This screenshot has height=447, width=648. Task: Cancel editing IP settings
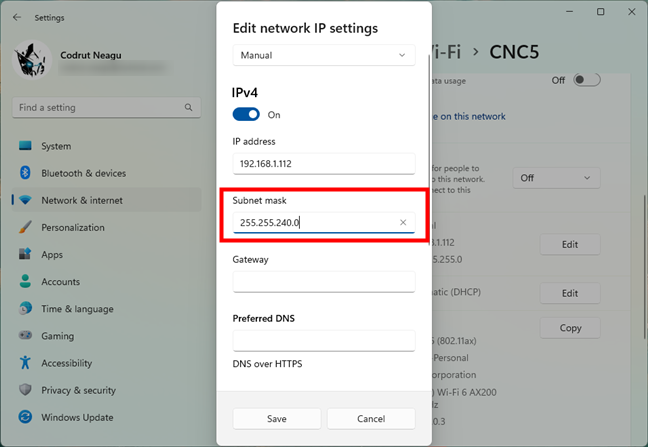pyautogui.click(x=370, y=419)
